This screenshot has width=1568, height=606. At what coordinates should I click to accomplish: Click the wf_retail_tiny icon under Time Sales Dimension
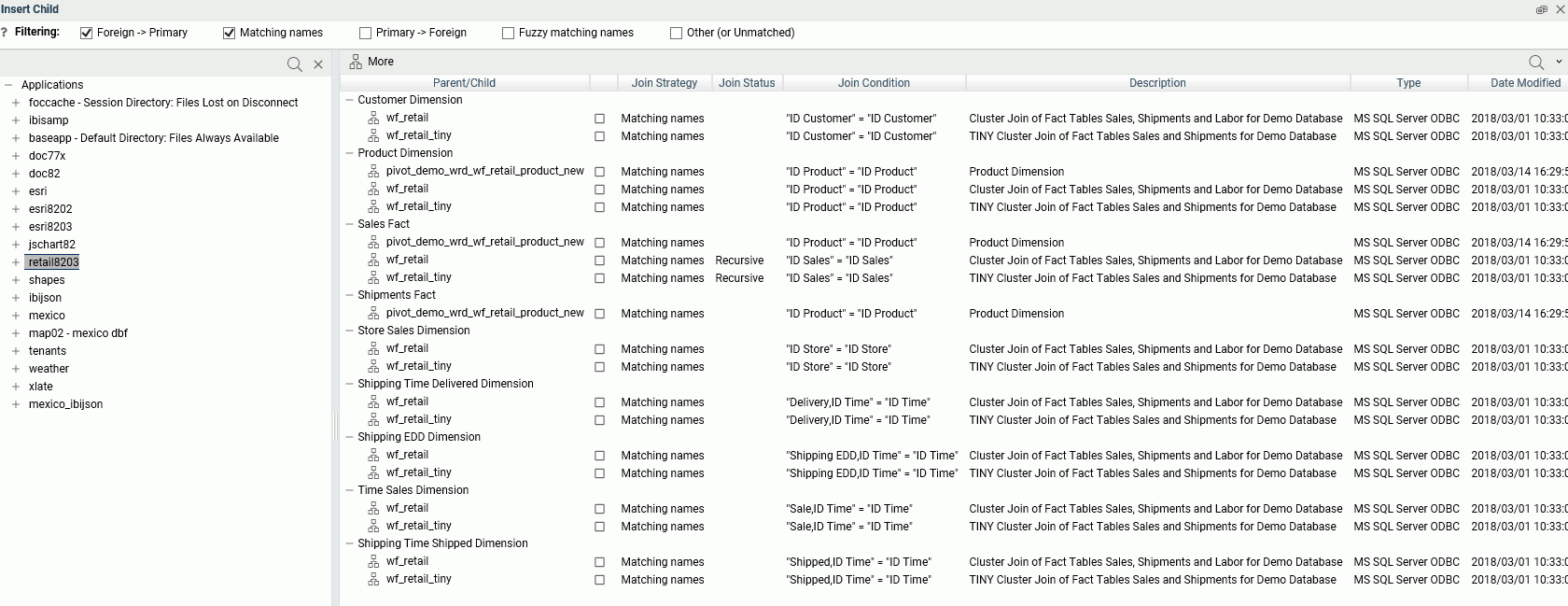coord(373,526)
